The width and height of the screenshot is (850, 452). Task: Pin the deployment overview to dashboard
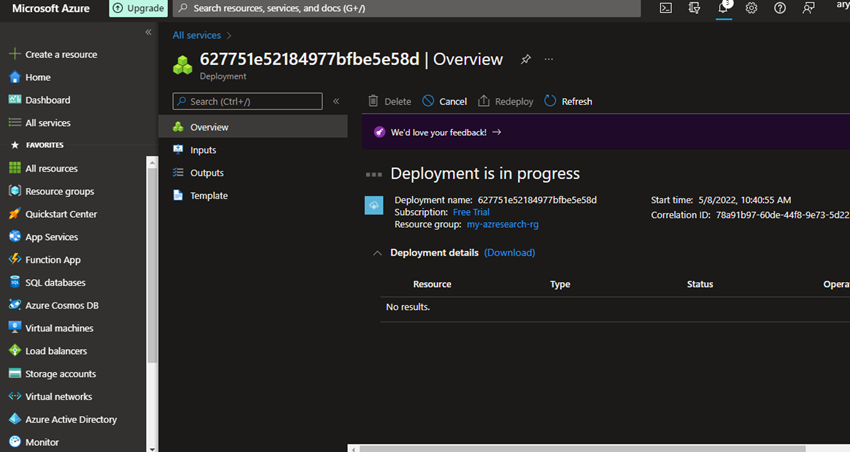tap(525, 59)
